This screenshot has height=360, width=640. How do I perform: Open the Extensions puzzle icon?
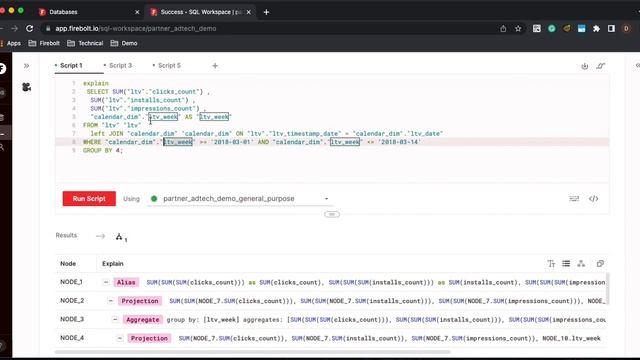pos(596,29)
